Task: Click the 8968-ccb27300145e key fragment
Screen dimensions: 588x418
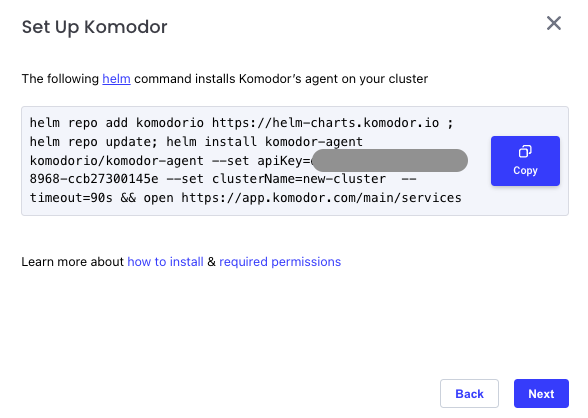Action: (94, 179)
